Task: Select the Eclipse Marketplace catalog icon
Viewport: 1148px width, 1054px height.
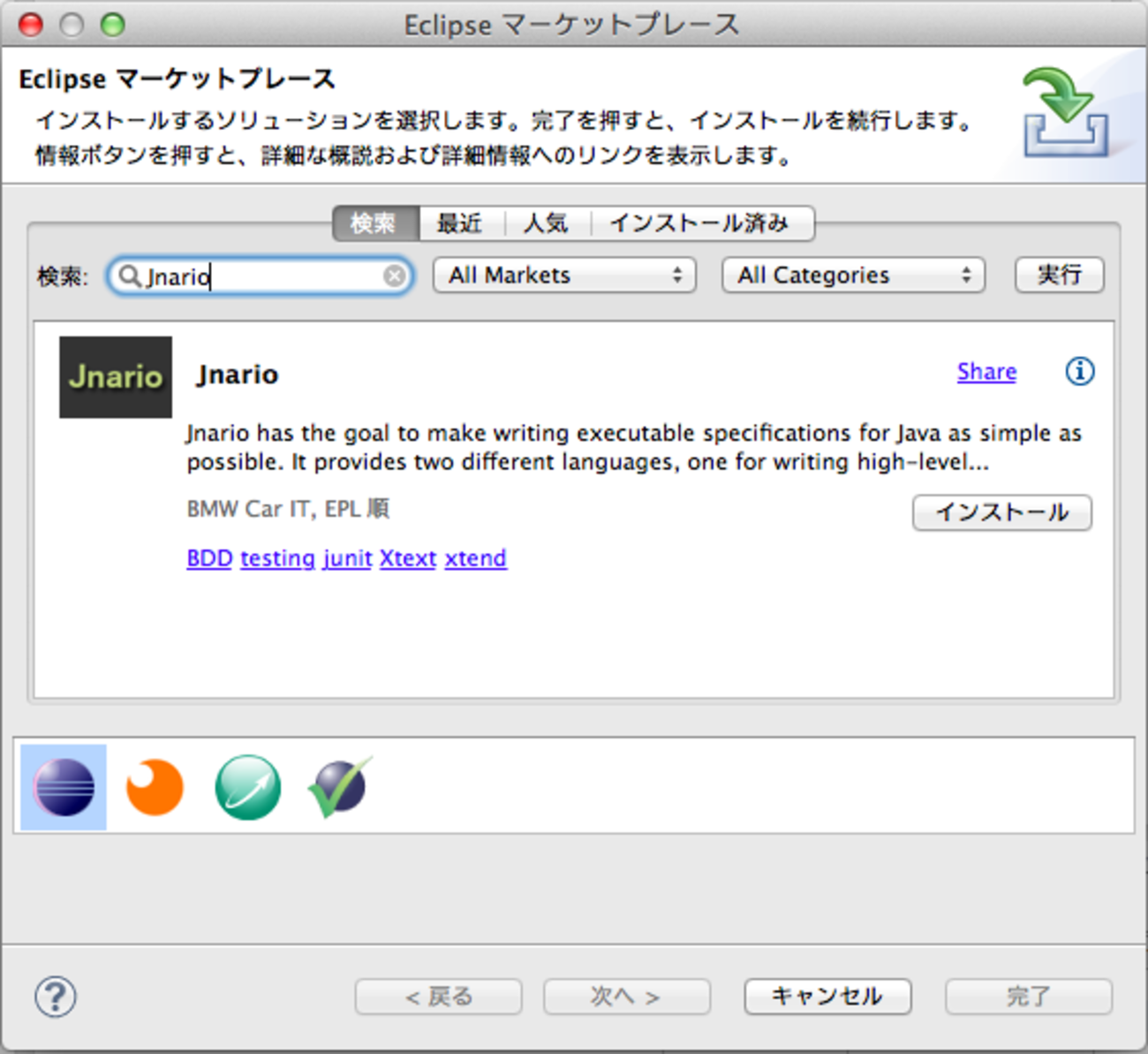Action: 64,787
